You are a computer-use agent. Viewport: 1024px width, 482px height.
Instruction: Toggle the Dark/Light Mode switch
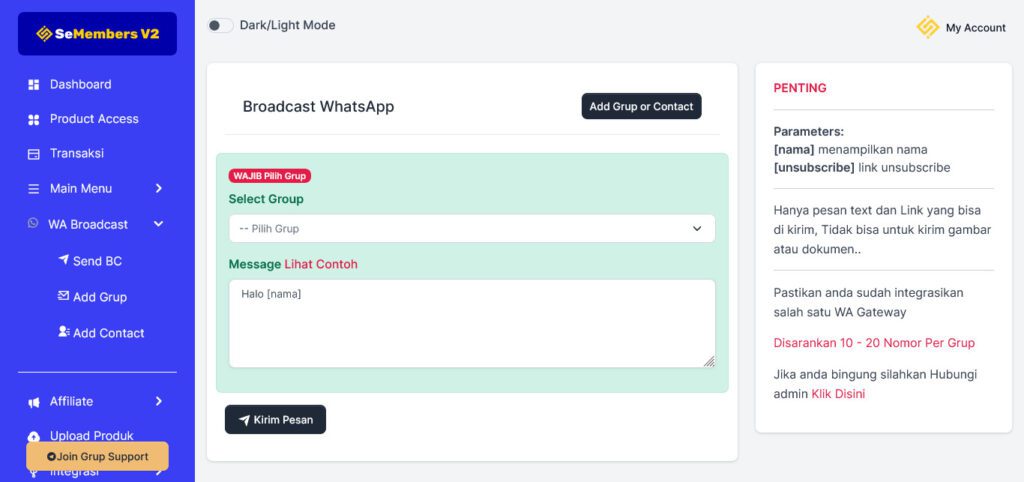coord(220,25)
